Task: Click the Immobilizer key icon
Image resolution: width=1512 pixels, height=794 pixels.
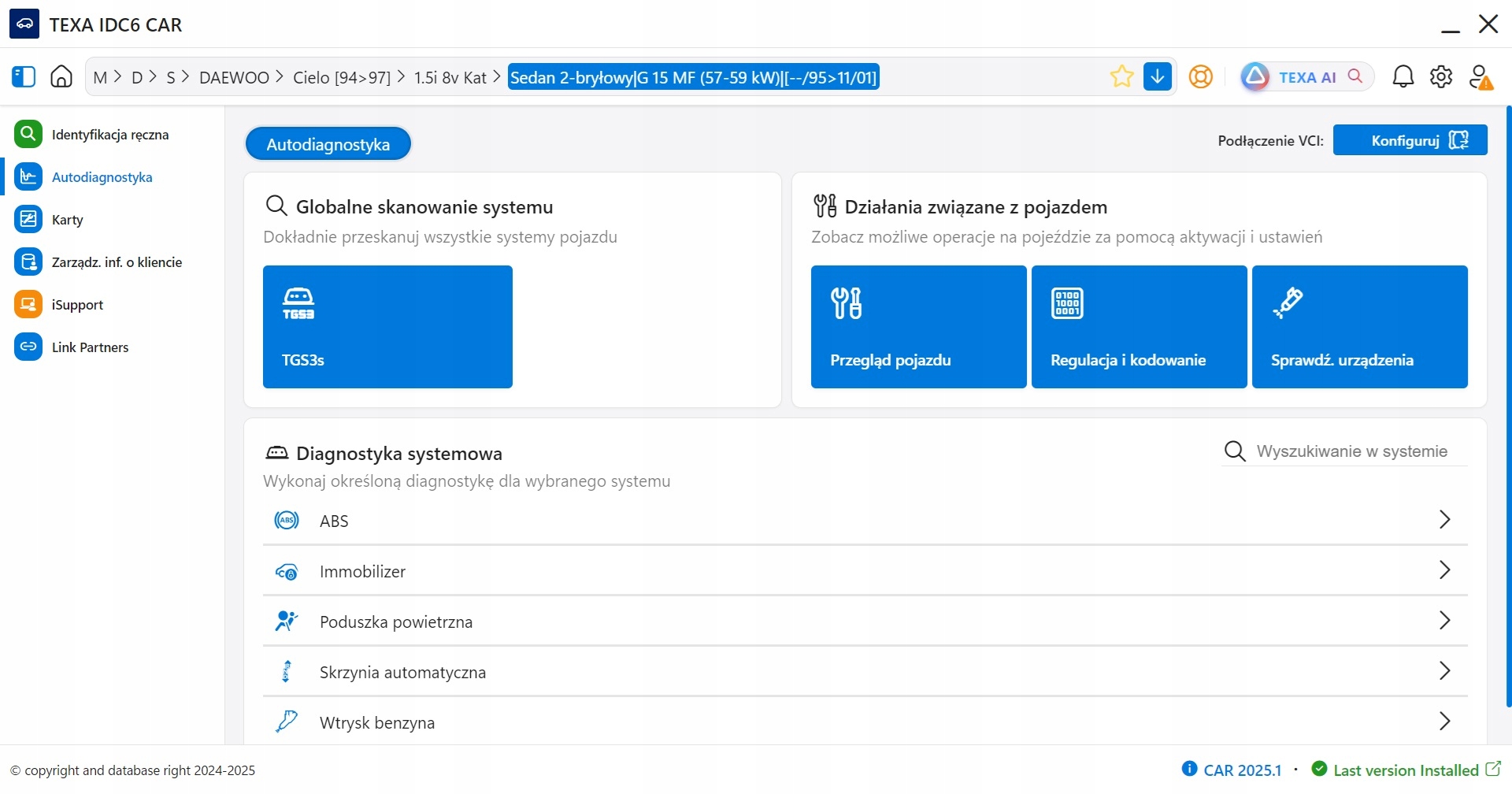Action: click(x=287, y=572)
